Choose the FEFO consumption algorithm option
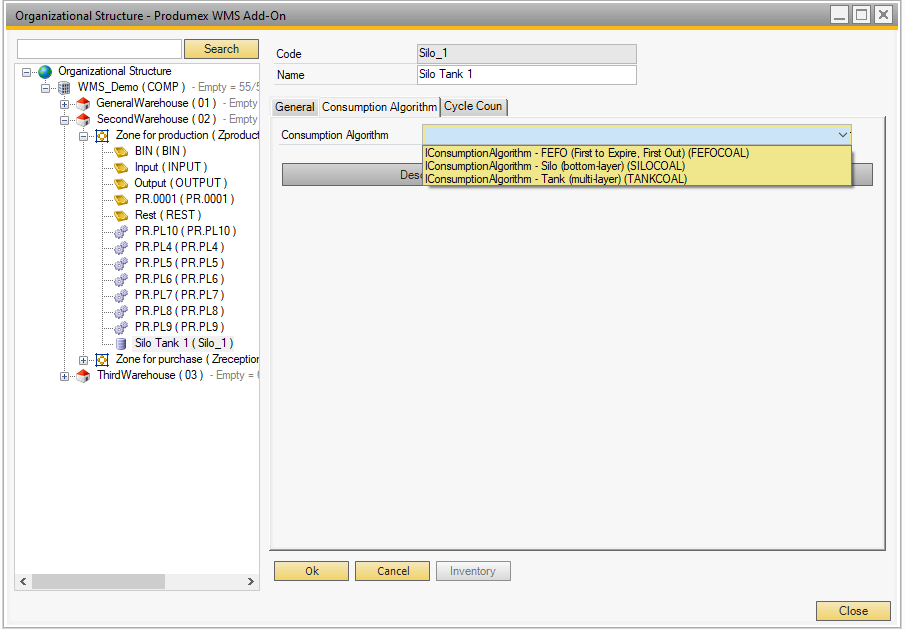 coord(587,153)
